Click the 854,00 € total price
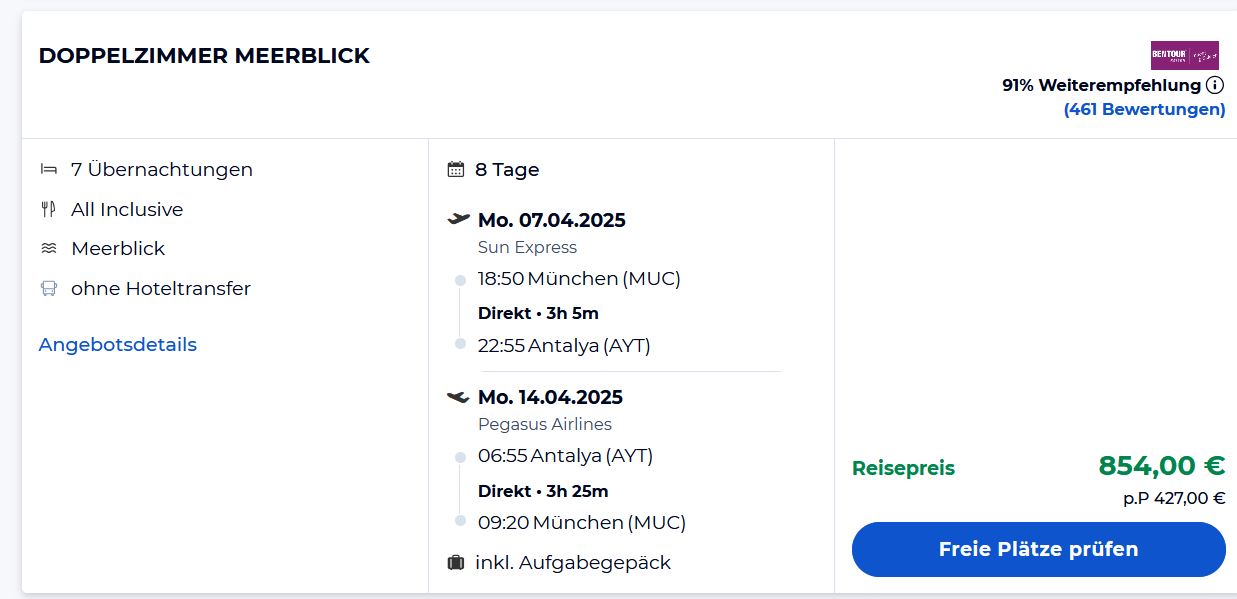Screen dimensions: 1237x599 [1161, 466]
